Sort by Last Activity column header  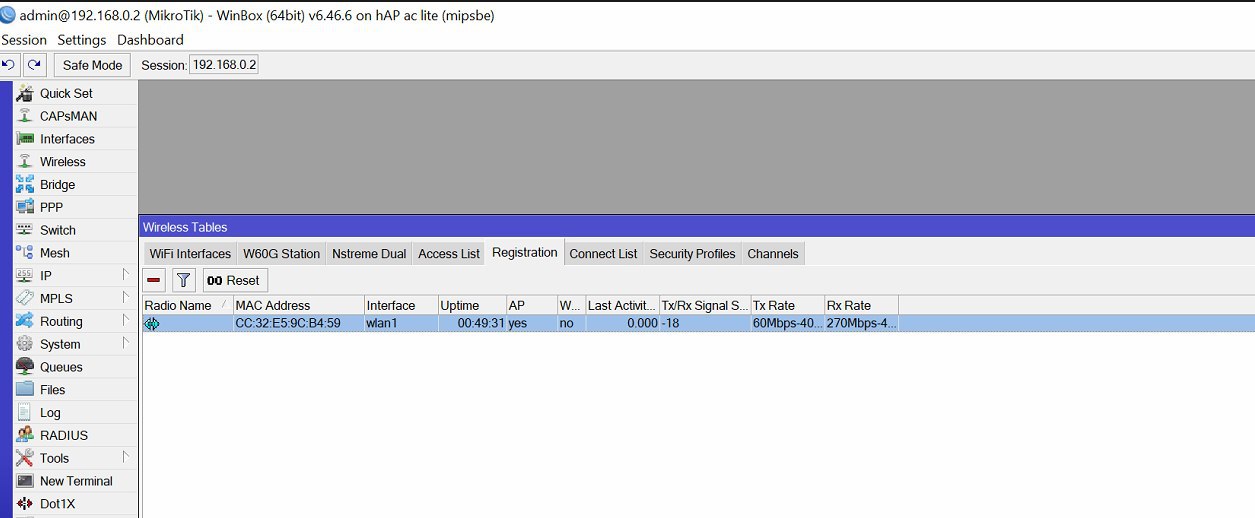click(622, 305)
